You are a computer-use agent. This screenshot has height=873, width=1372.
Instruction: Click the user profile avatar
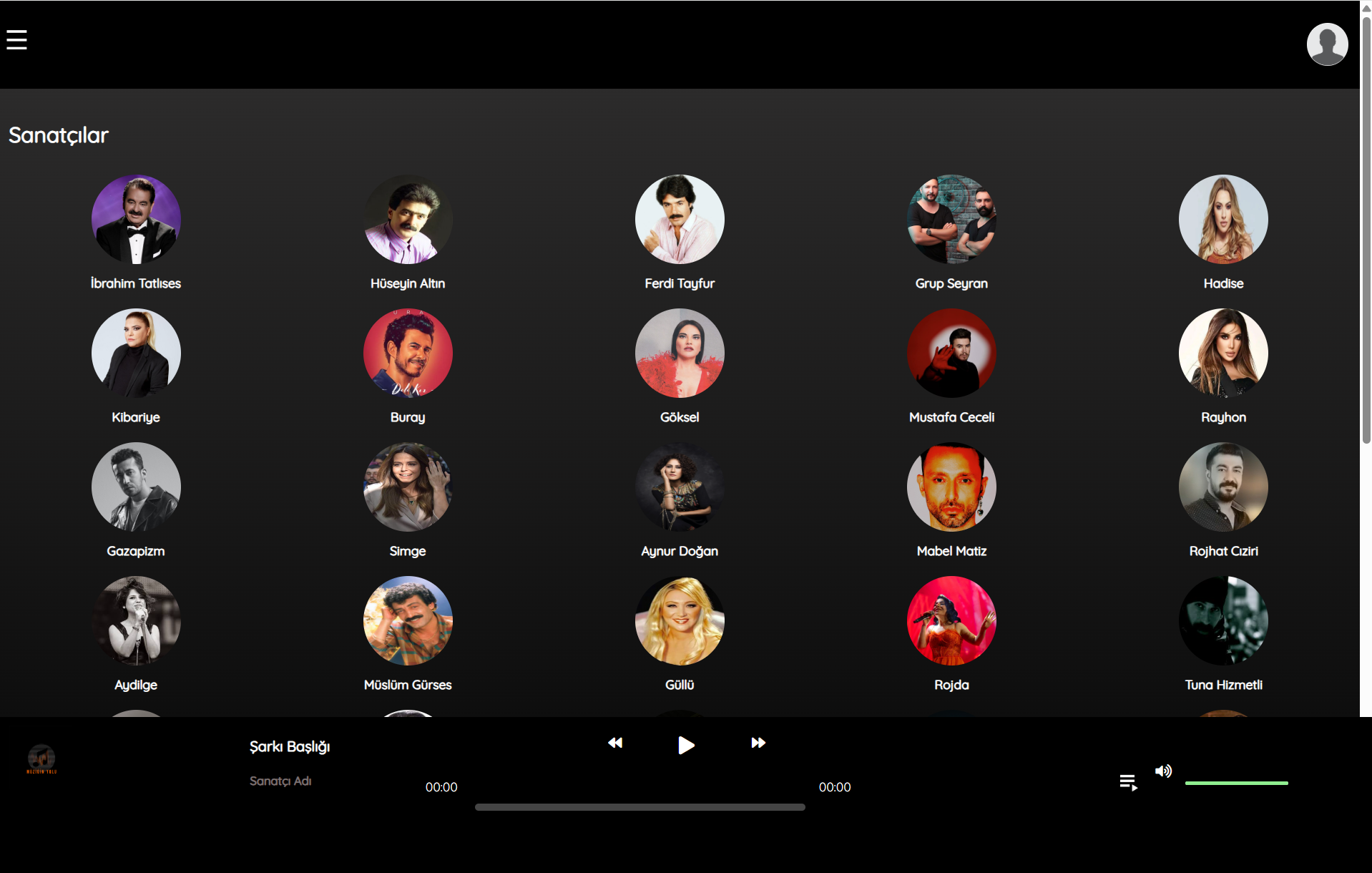coord(1327,44)
